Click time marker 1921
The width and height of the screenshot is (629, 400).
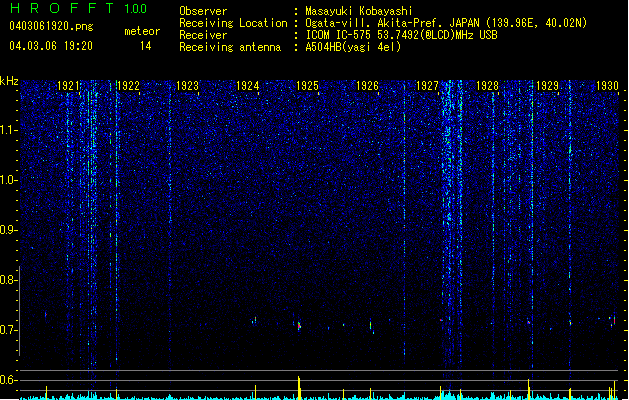(68, 85)
